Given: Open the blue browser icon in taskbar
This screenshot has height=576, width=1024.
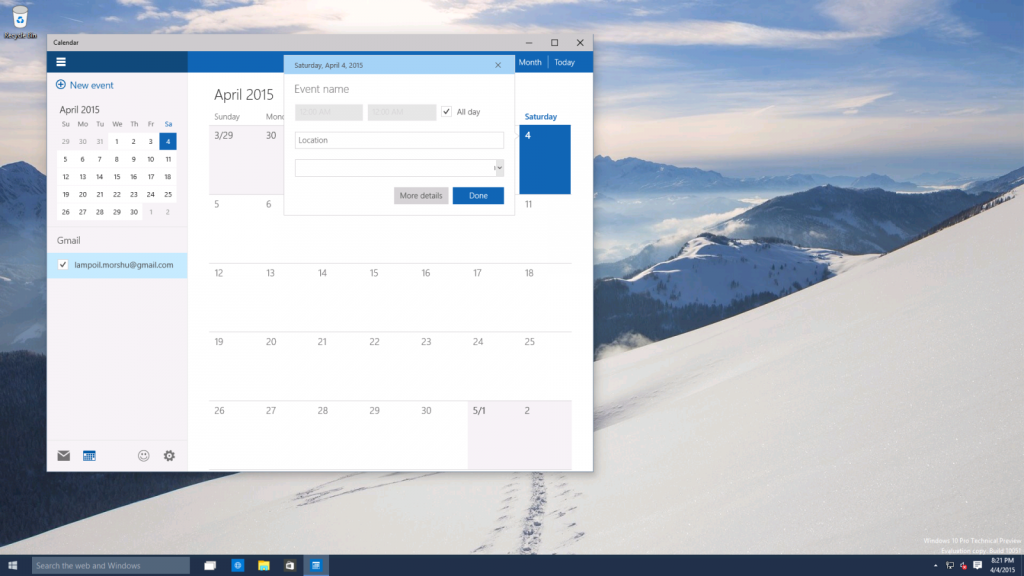Looking at the screenshot, I should coord(238,566).
